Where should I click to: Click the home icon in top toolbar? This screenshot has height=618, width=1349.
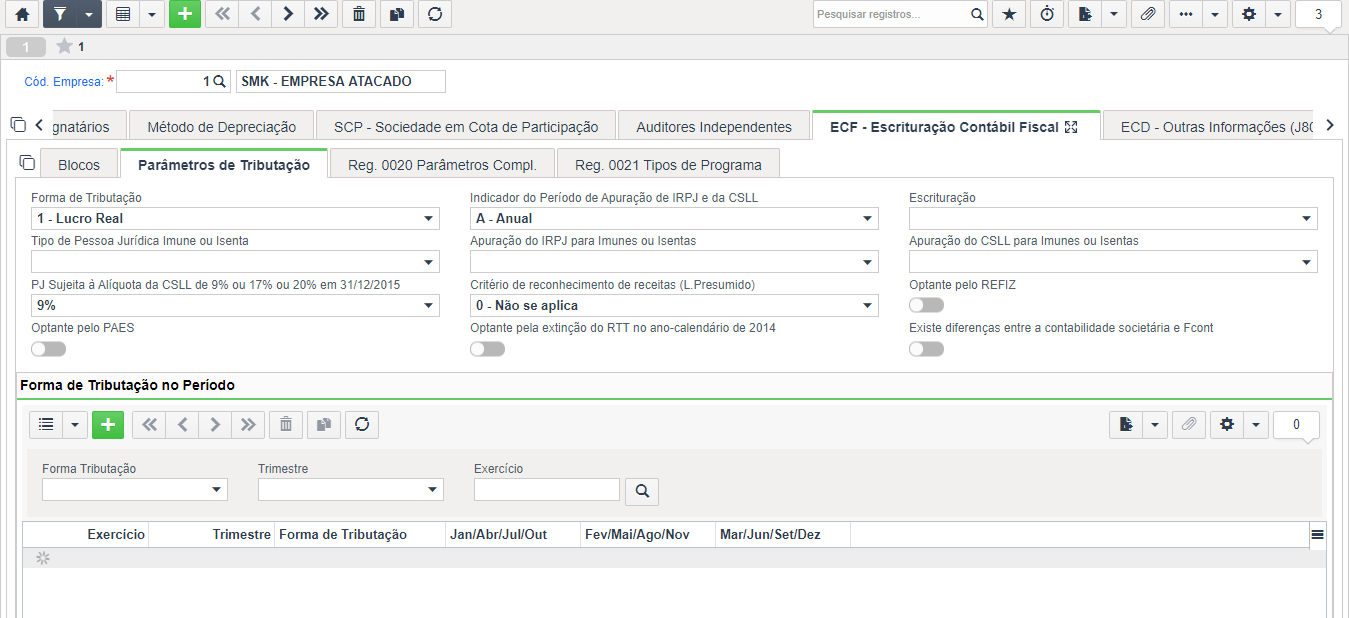(22, 14)
